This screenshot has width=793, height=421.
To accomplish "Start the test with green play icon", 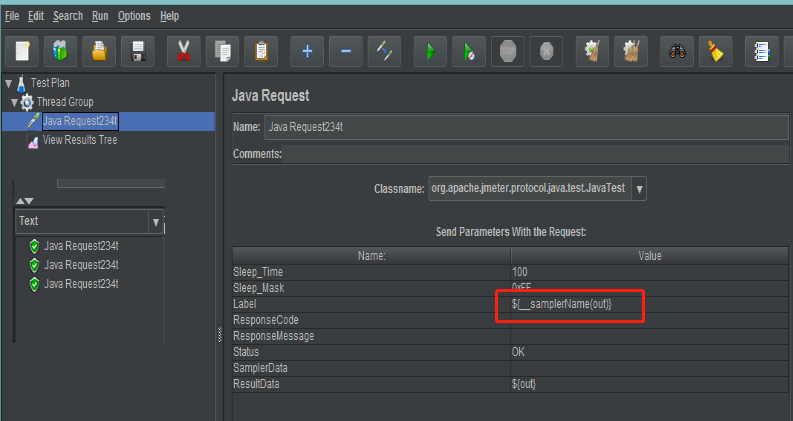I will pyautogui.click(x=430, y=51).
